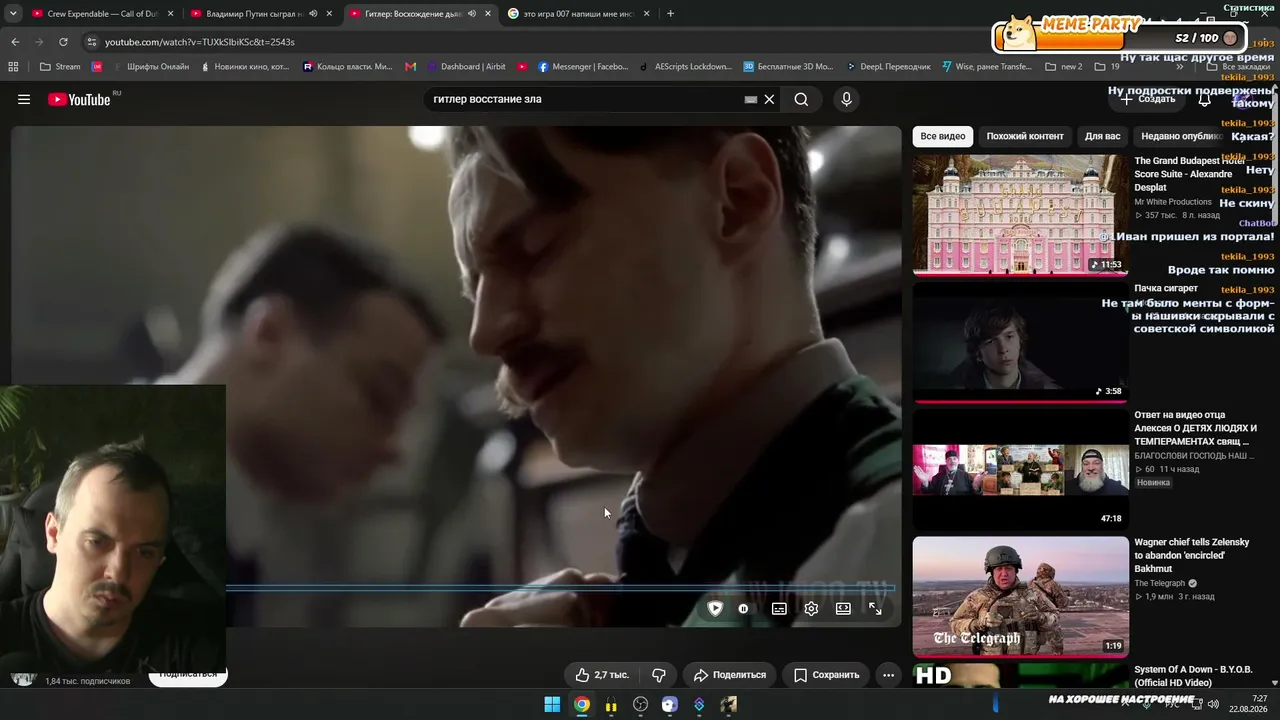The image size is (1280, 720).
Task: Open Grand Budapest Hotel video thumbnail
Action: pos(1020,215)
